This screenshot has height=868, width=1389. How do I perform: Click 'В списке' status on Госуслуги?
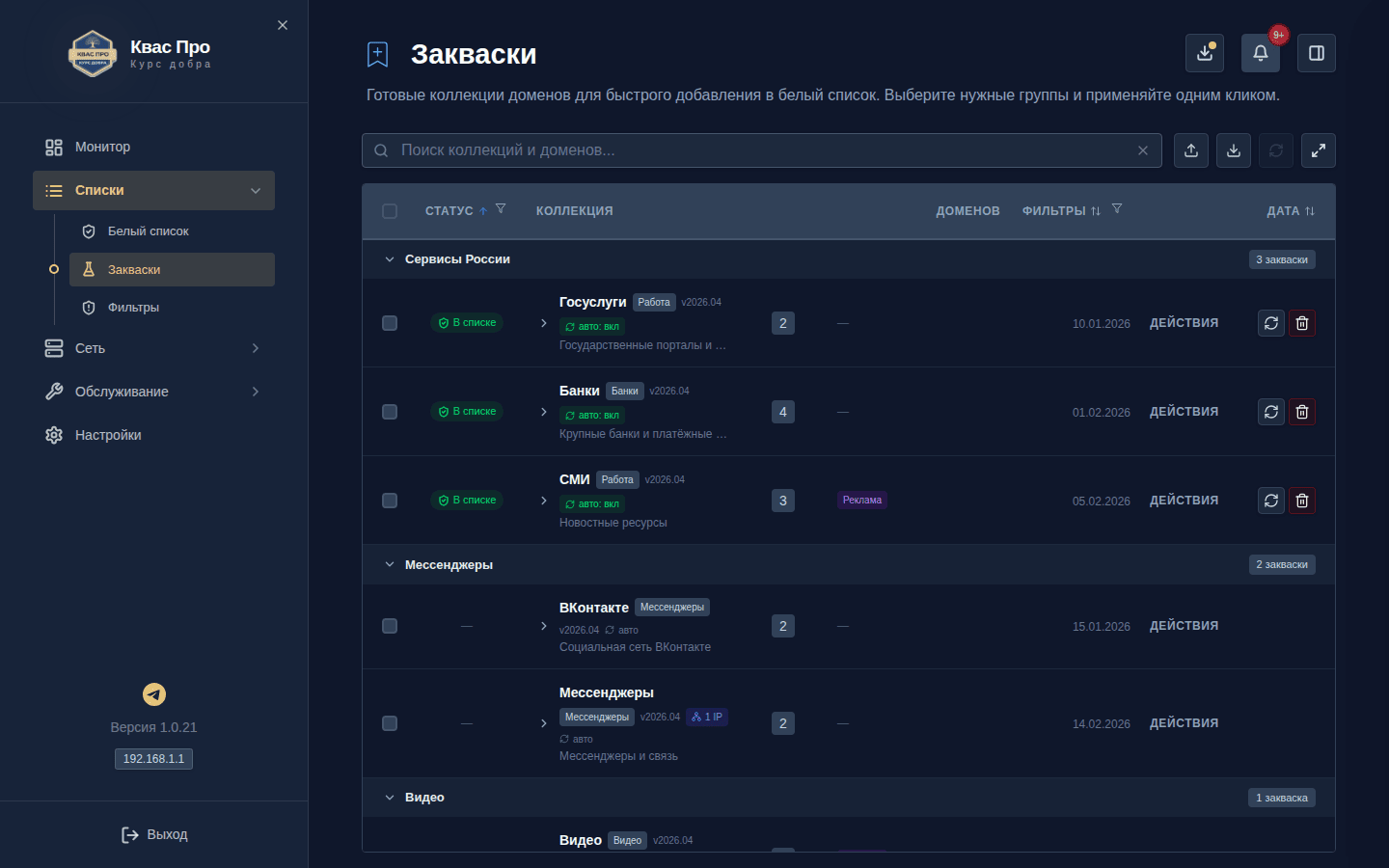467,323
